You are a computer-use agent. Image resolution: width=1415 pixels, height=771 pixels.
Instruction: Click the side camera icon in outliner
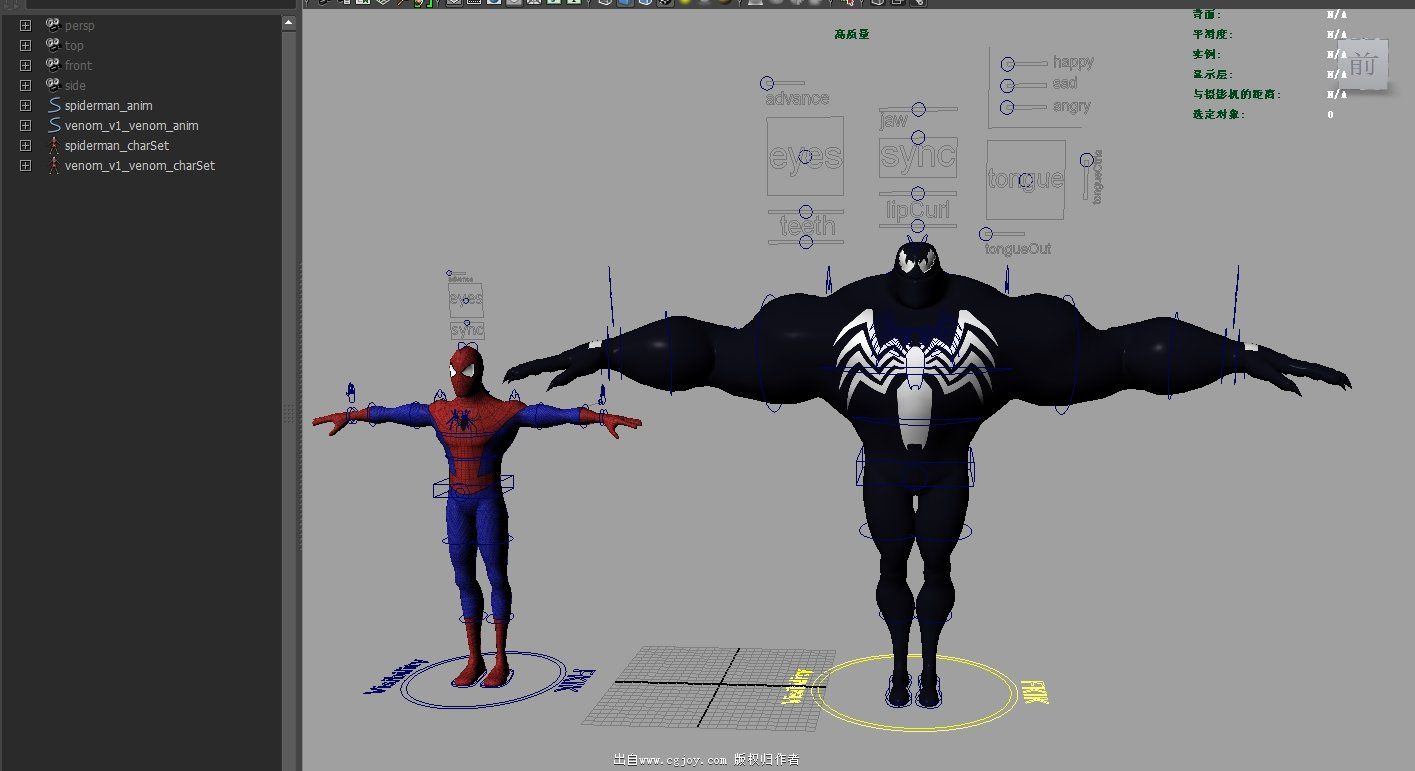point(53,85)
